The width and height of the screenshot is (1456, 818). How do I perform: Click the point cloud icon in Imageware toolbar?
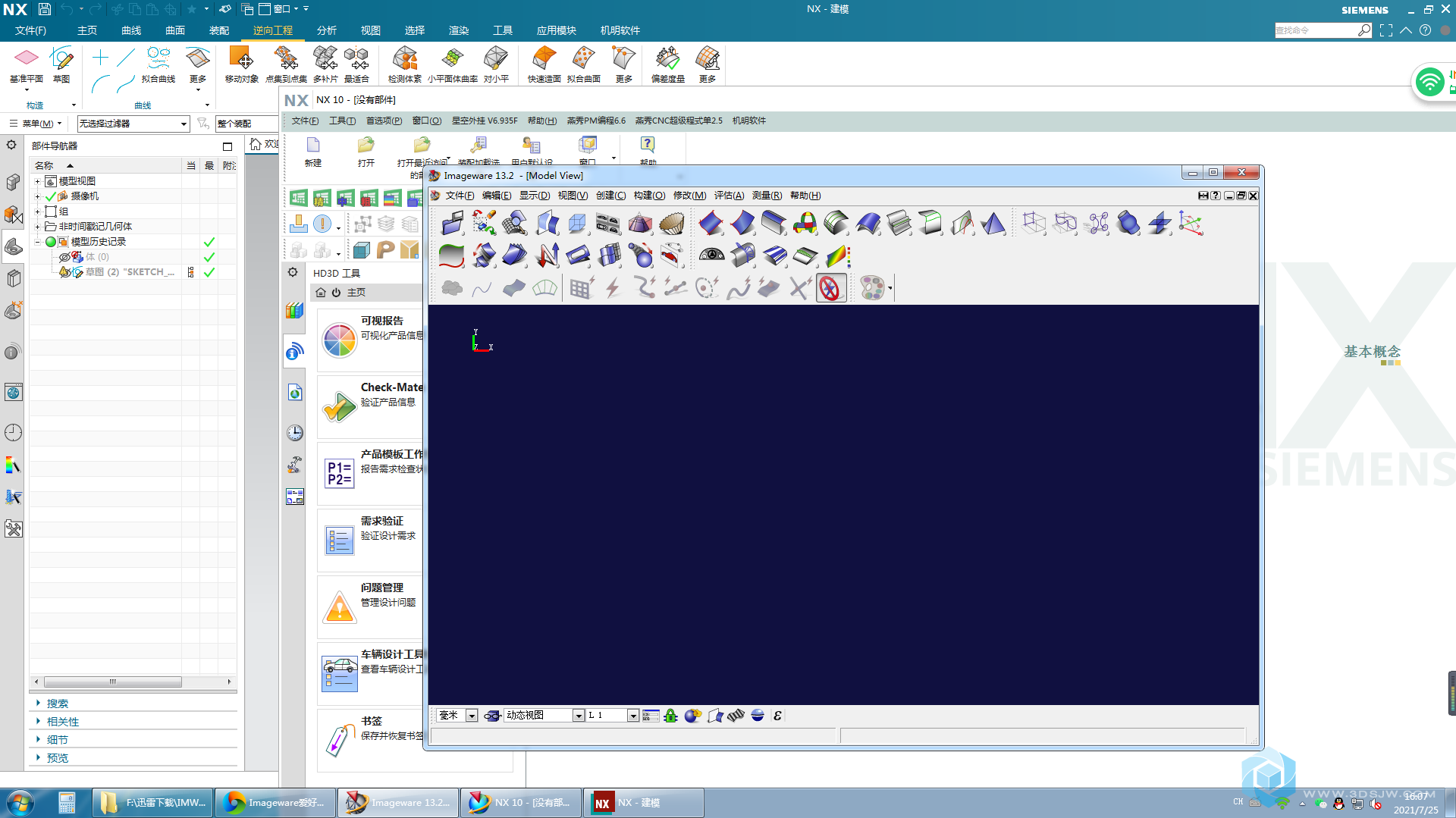click(452, 288)
